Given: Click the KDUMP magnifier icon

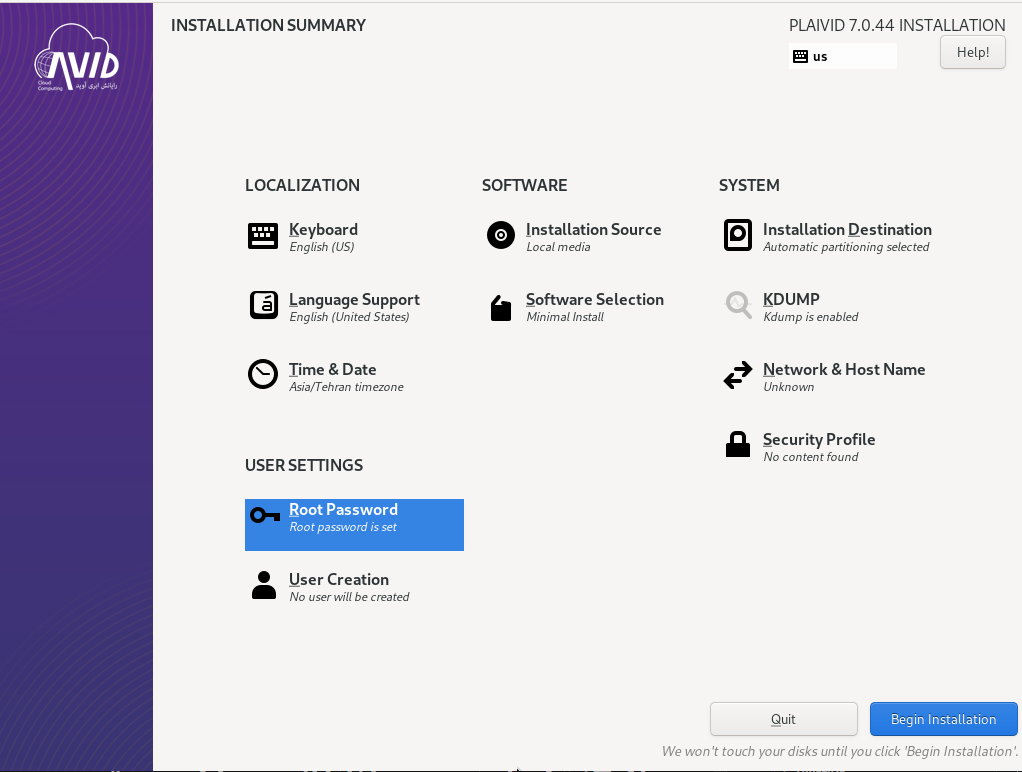Looking at the screenshot, I should 738,304.
